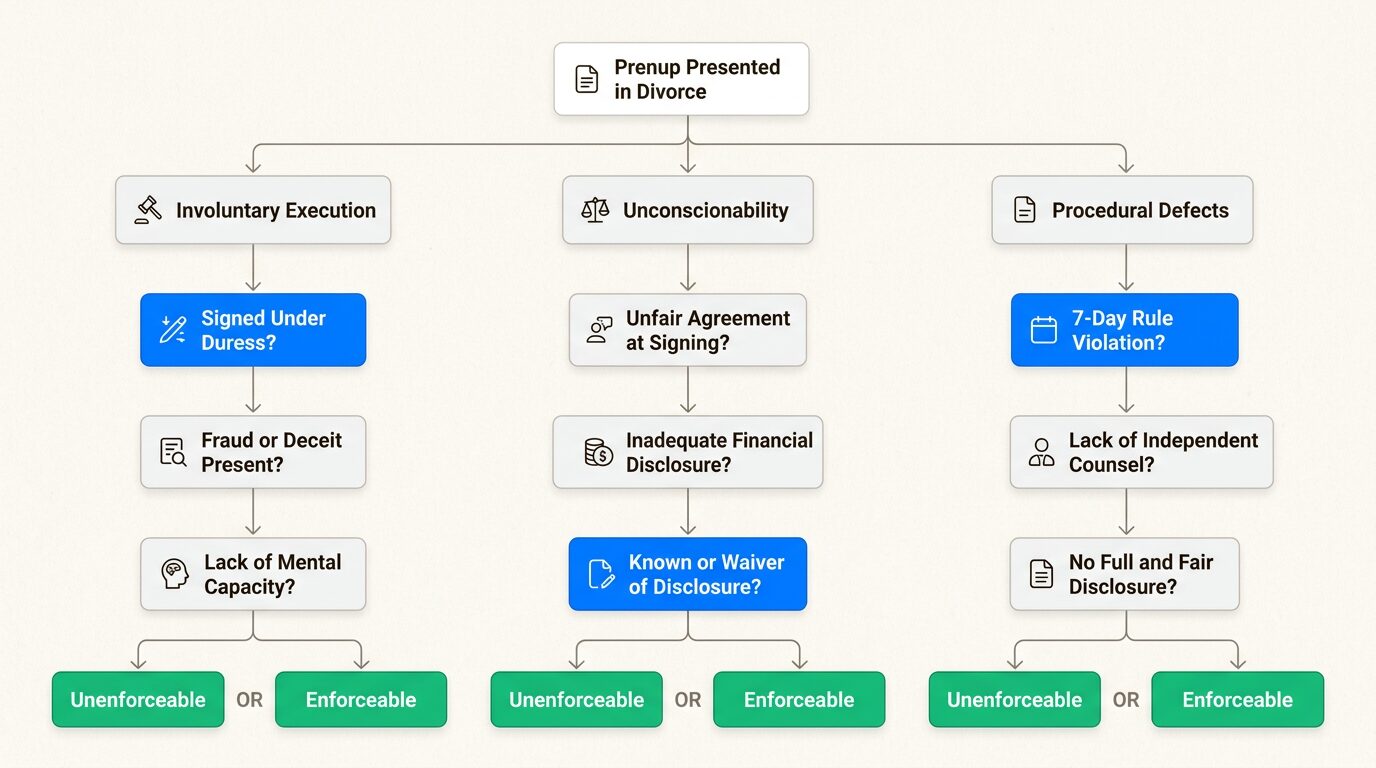
Task: Click the Enforceable outcome under Unconscionability branch
Action: coord(799,700)
